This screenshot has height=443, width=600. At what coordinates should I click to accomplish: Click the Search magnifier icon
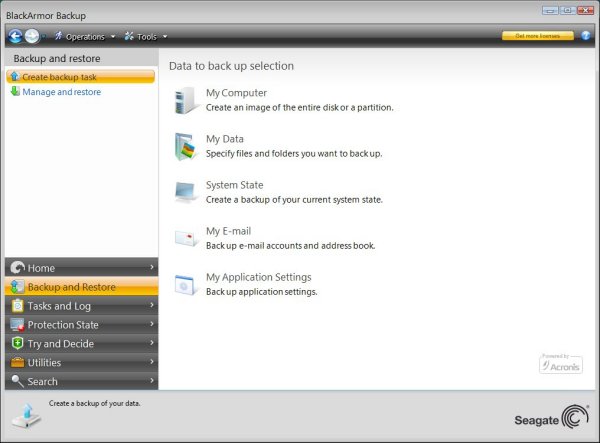tap(17, 381)
